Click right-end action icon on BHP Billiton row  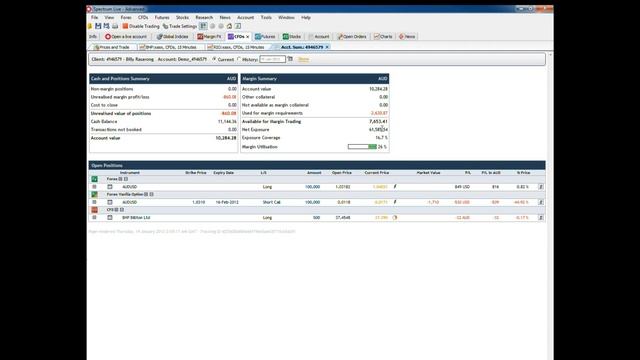(541, 218)
